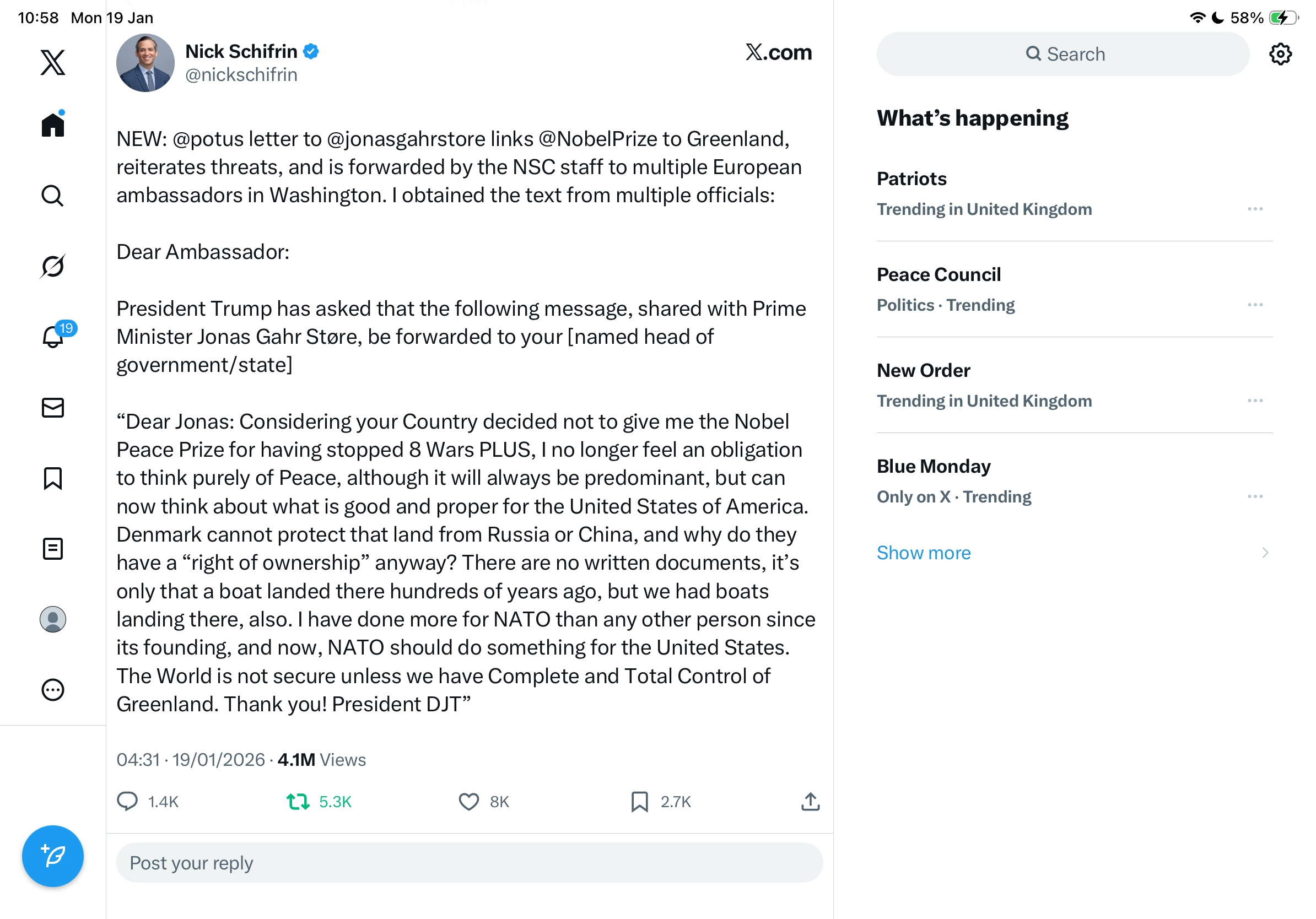Viewport: 1316px width, 919px height.
Task: Open Bookmarks in the sidebar
Action: click(x=53, y=478)
